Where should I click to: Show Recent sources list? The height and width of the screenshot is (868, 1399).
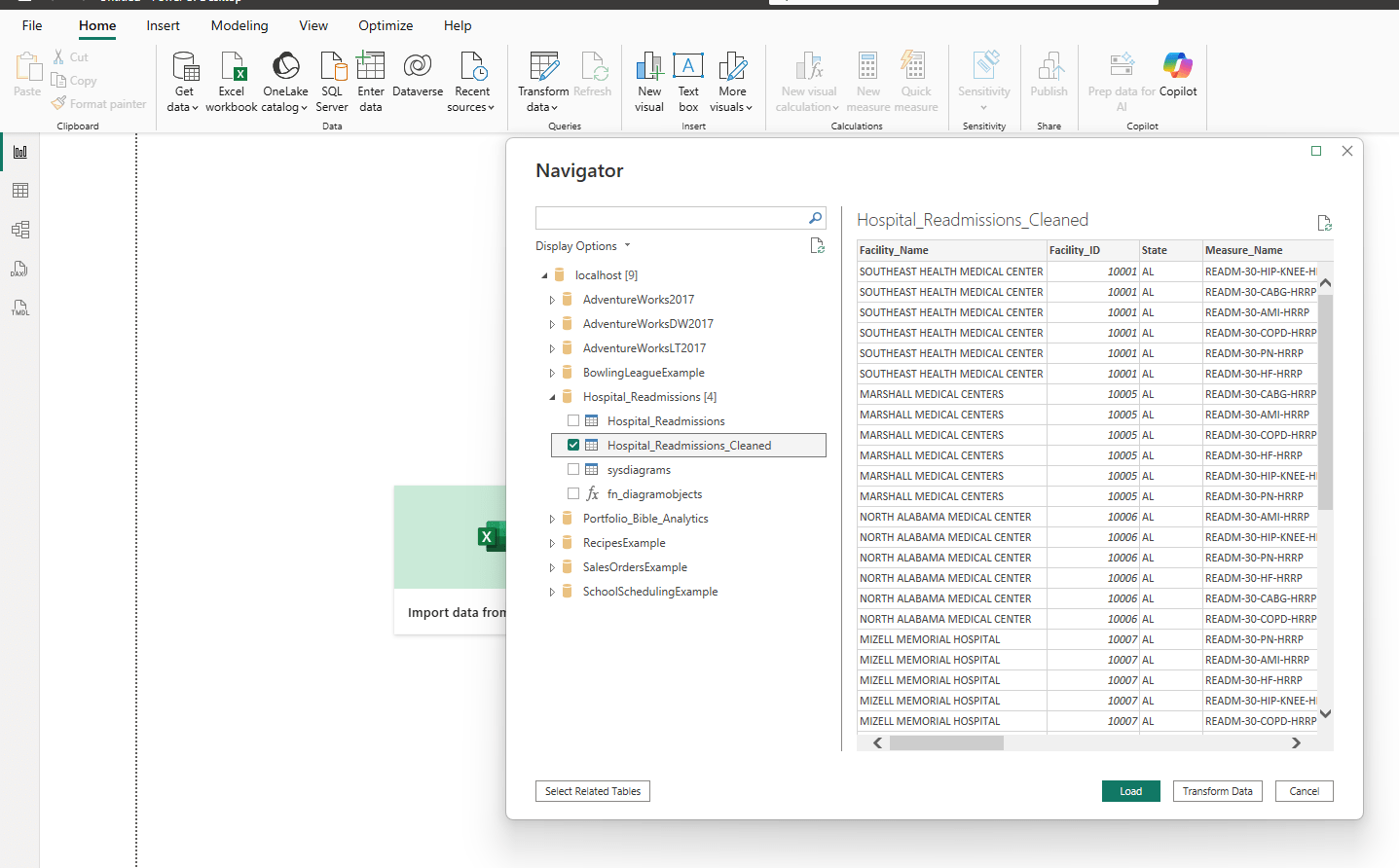coord(472,82)
